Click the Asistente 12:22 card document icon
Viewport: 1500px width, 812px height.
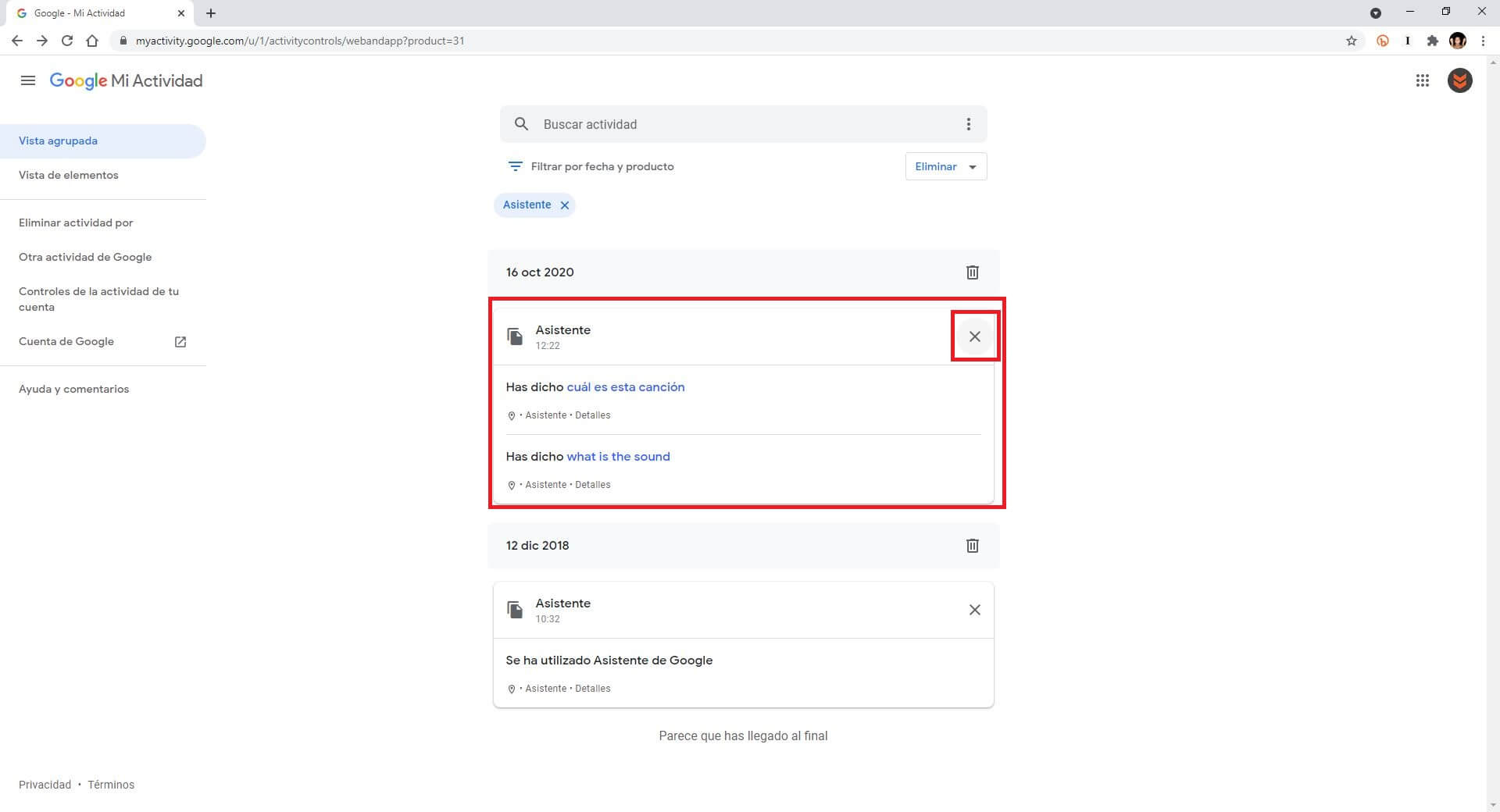pos(515,337)
